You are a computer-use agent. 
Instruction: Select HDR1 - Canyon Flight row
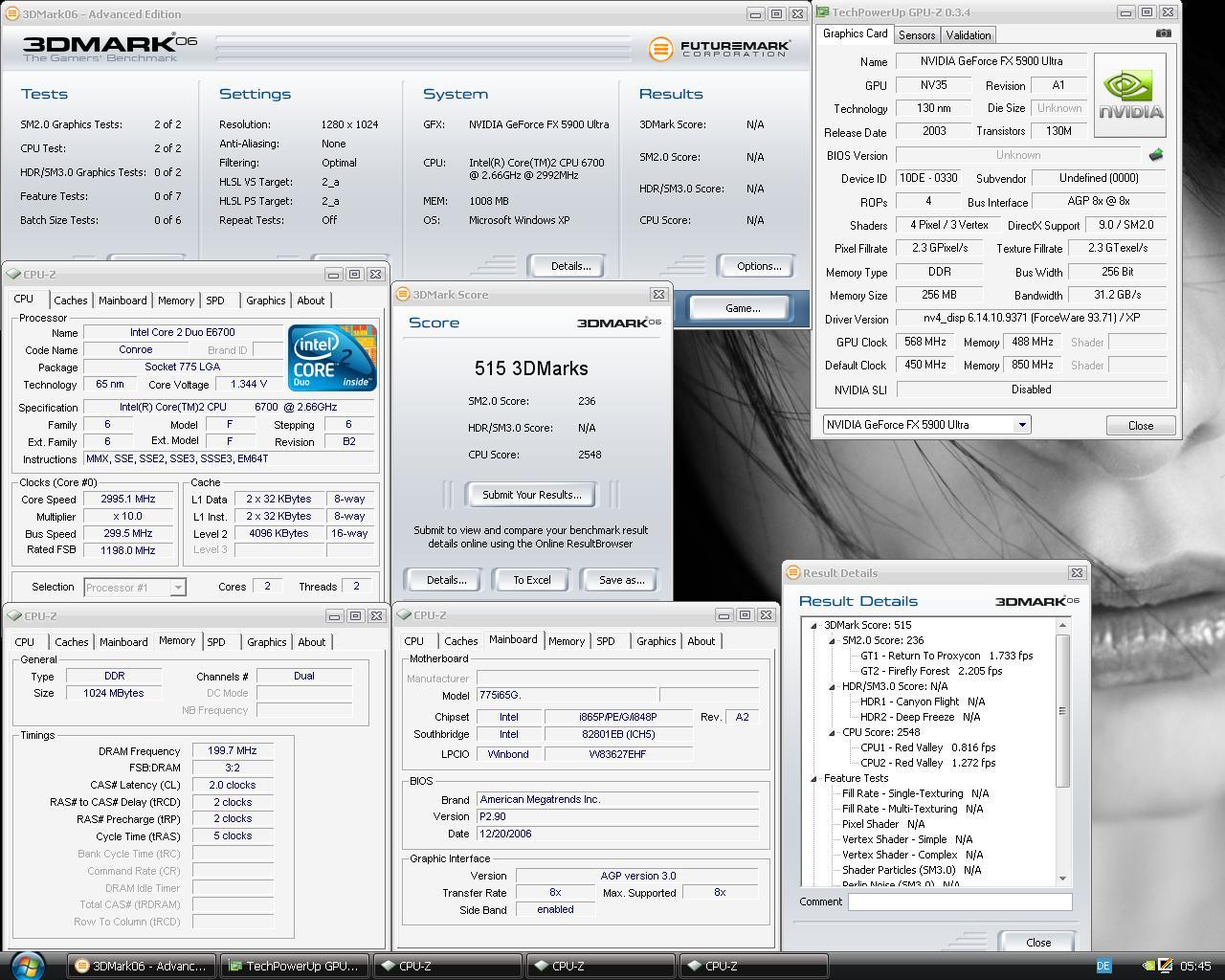click(923, 702)
